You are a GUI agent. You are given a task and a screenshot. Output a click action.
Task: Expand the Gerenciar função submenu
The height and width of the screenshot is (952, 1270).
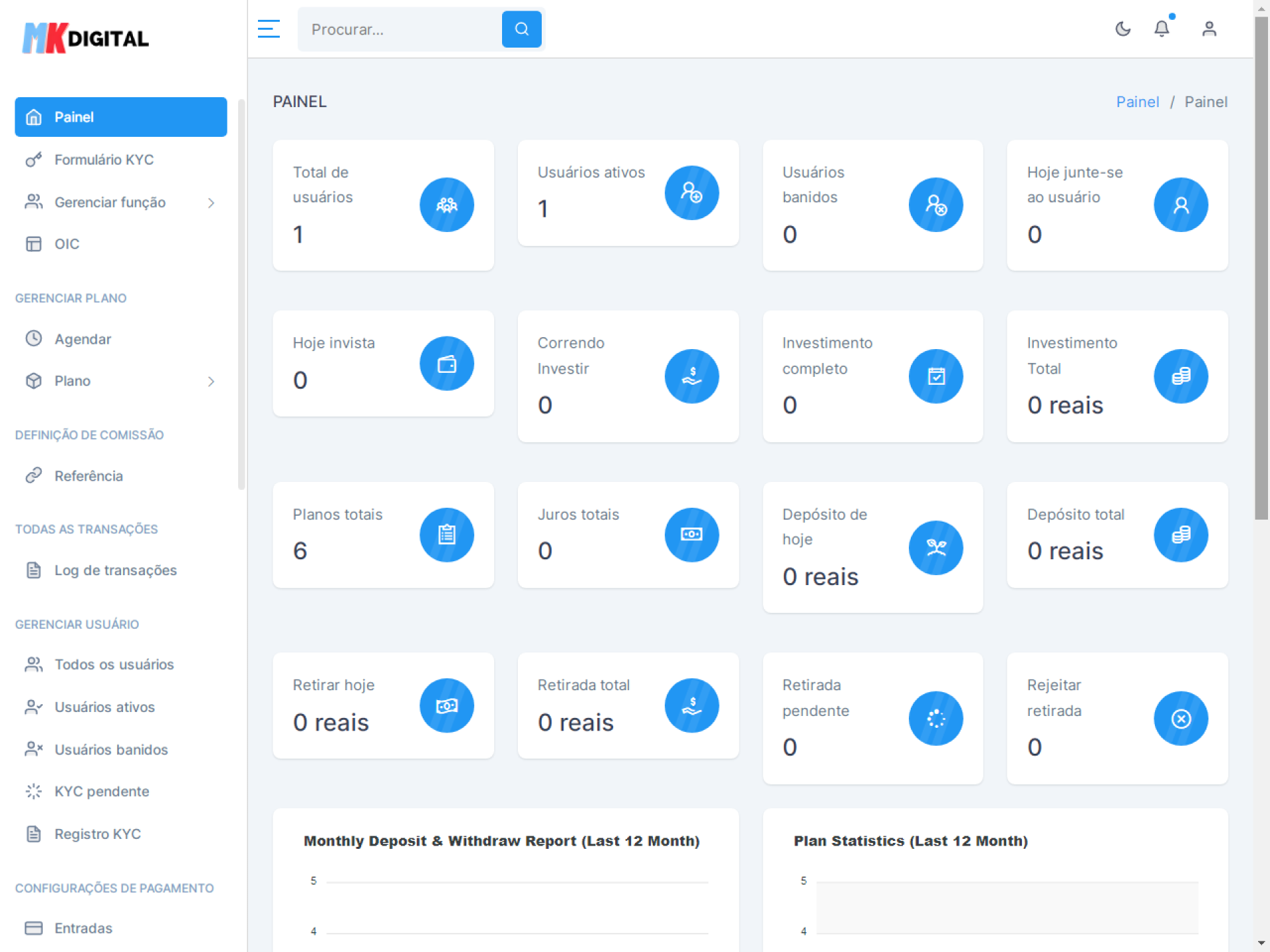point(211,203)
